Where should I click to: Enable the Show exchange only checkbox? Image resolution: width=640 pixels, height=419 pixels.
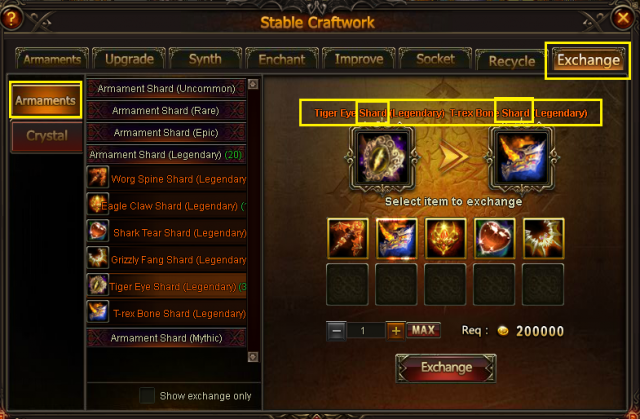pos(147,395)
